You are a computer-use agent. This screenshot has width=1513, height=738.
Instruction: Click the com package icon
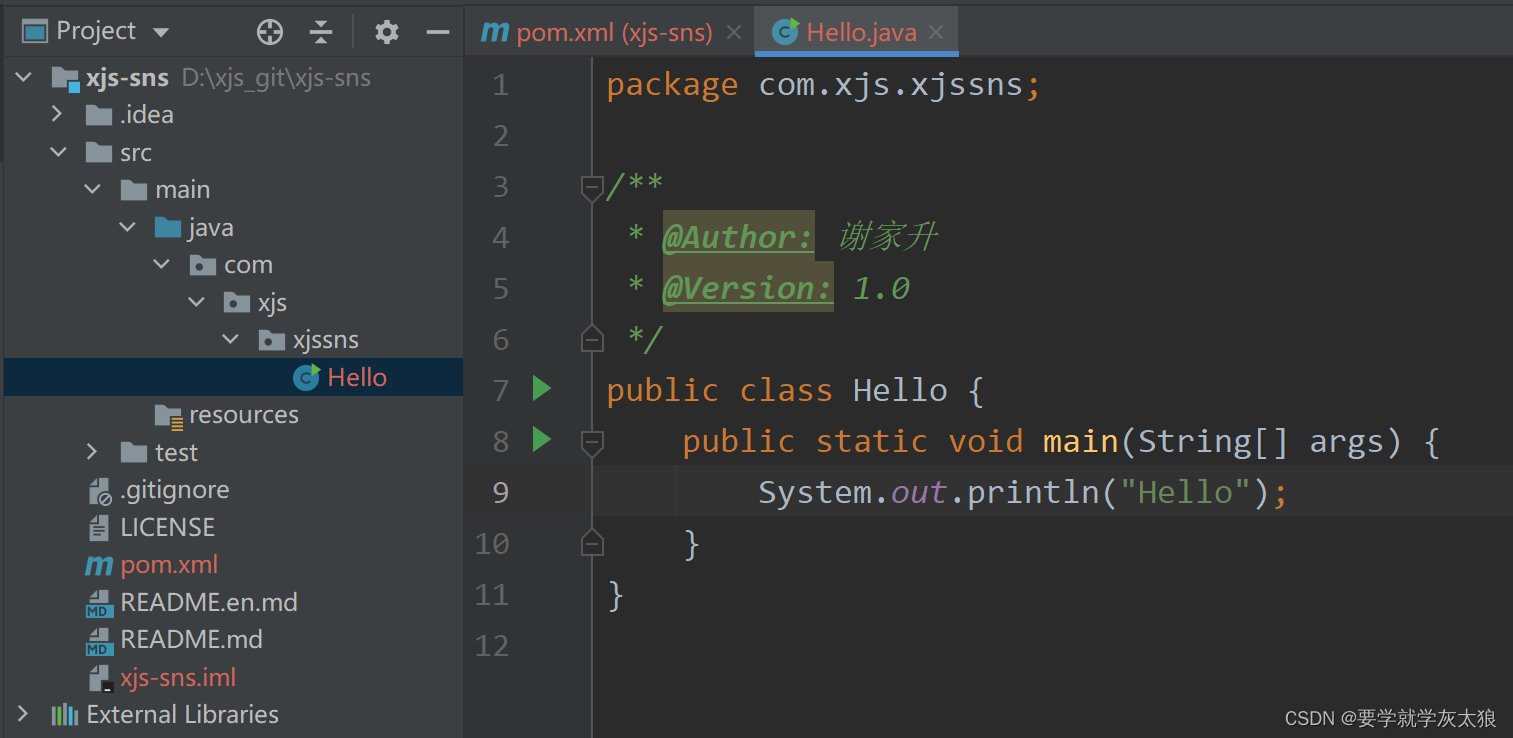point(203,265)
